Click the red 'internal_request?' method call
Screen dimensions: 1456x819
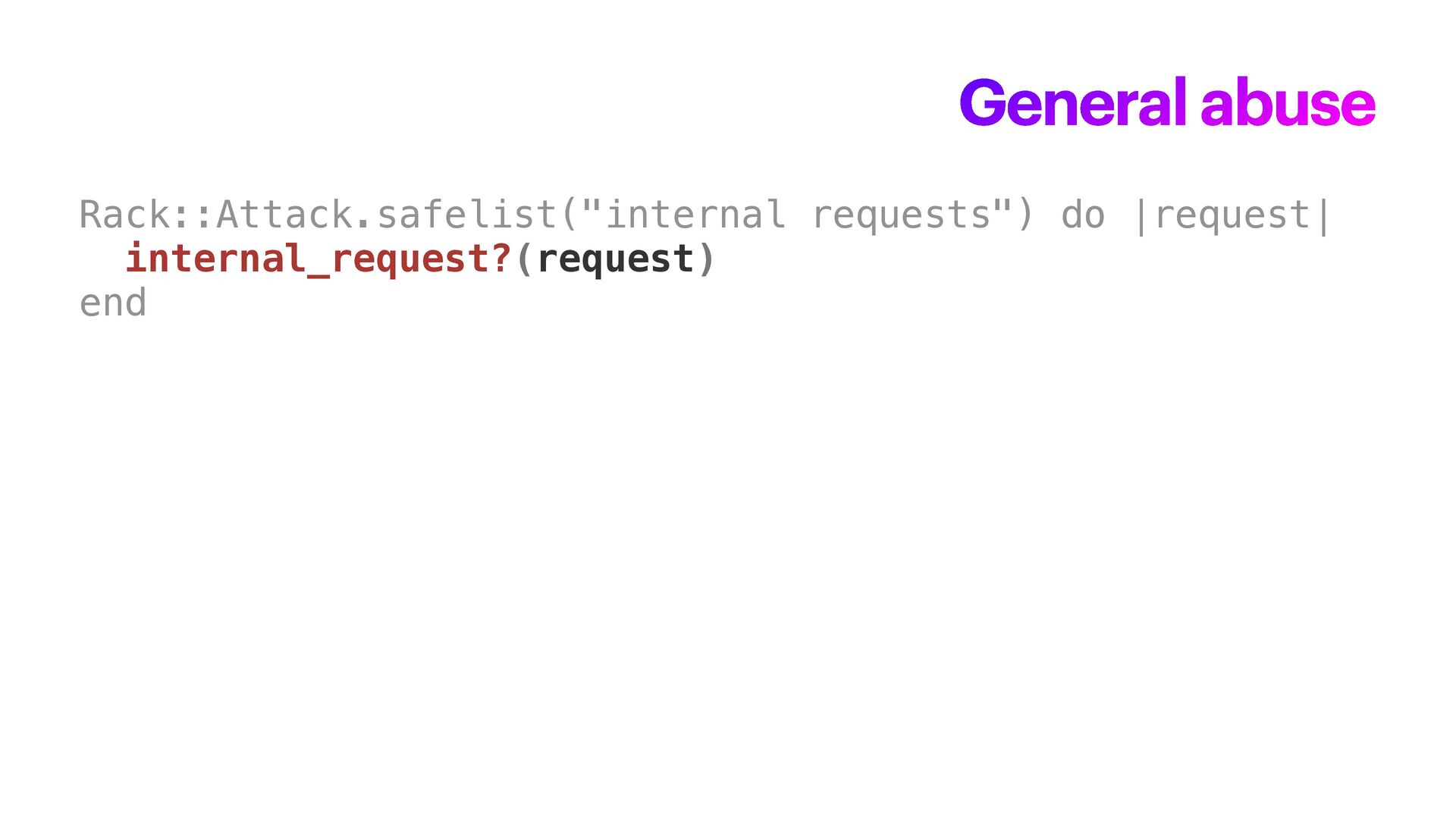[x=318, y=260]
